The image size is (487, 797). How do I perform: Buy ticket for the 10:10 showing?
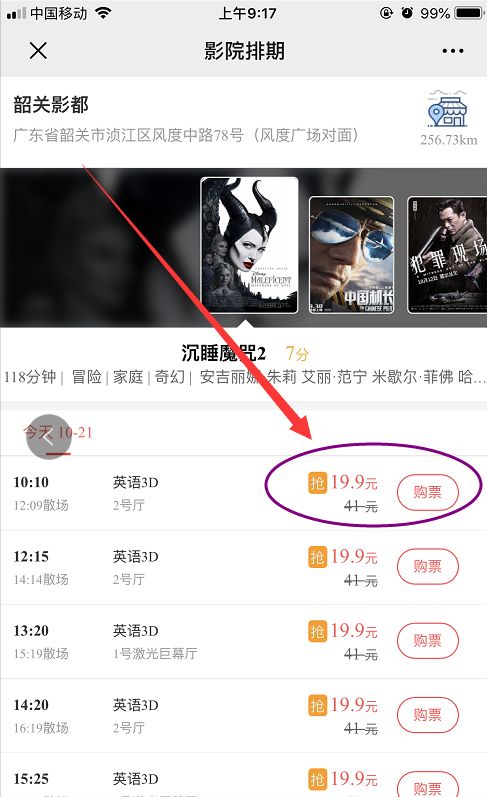click(x=428, y=492)
